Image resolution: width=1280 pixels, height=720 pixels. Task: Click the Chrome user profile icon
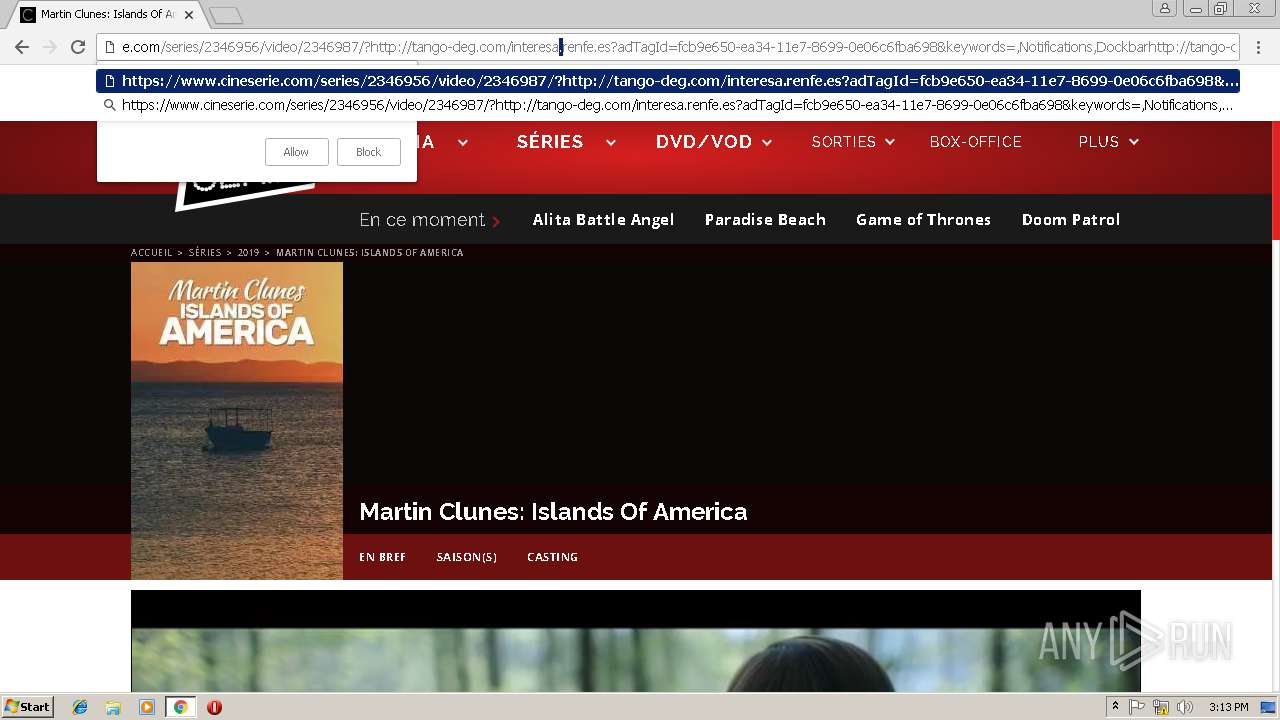[x=1164, y=9]
